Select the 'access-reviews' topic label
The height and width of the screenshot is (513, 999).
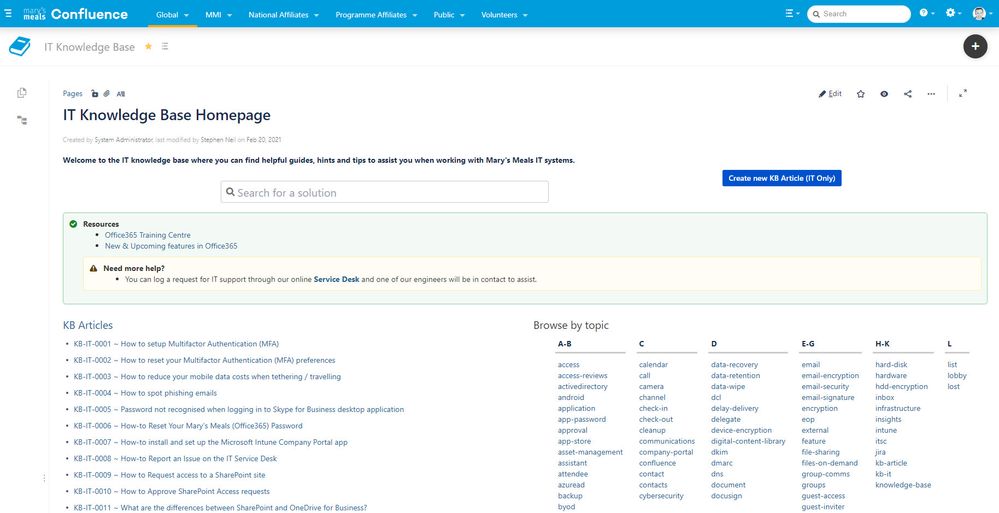pyautogui.click(x=582, y=375)
